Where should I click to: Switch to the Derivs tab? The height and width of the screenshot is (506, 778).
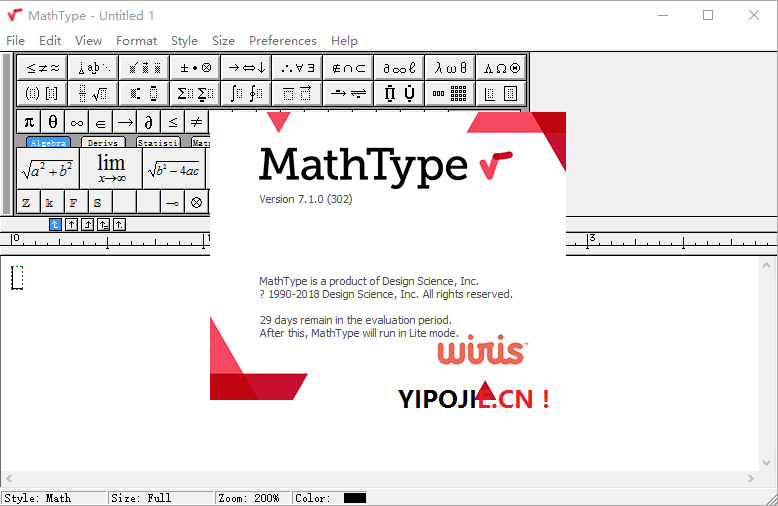tap(103, 142)
